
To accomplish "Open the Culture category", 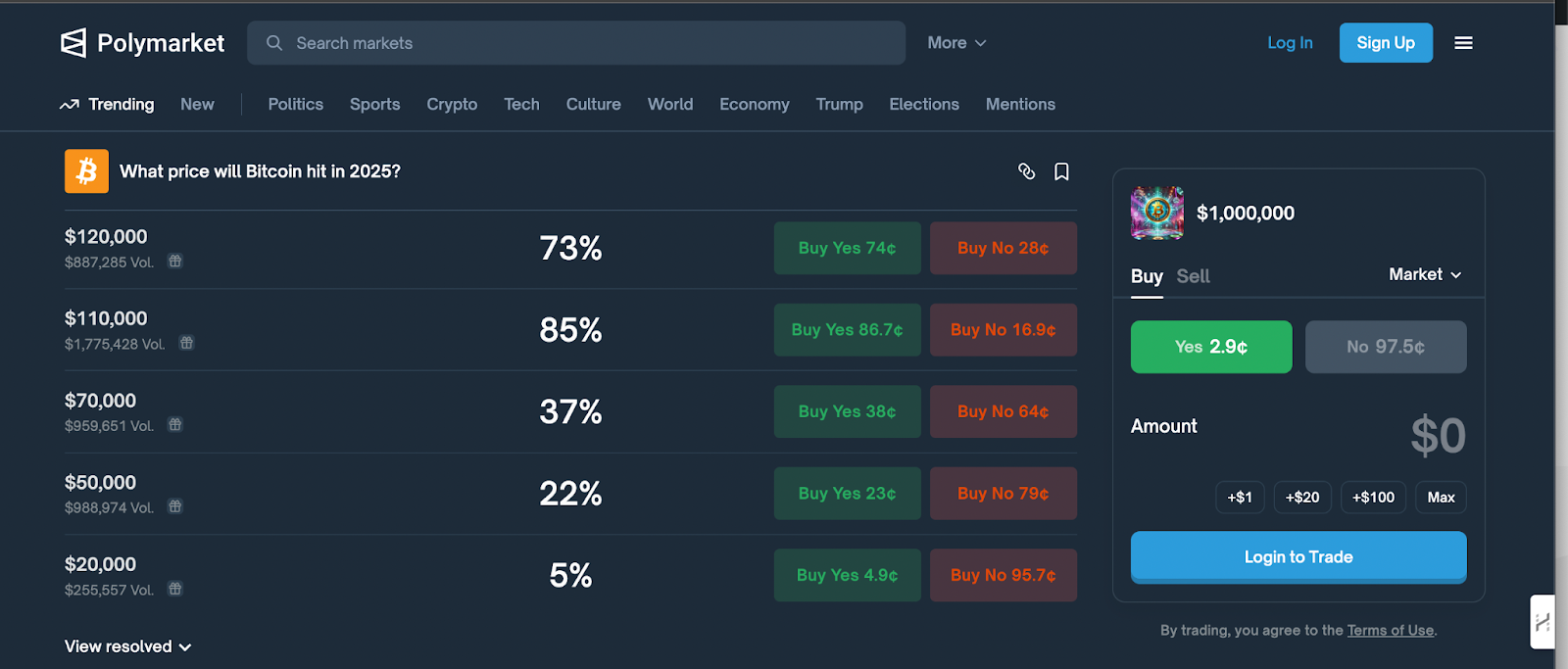I will click(594, 104).
